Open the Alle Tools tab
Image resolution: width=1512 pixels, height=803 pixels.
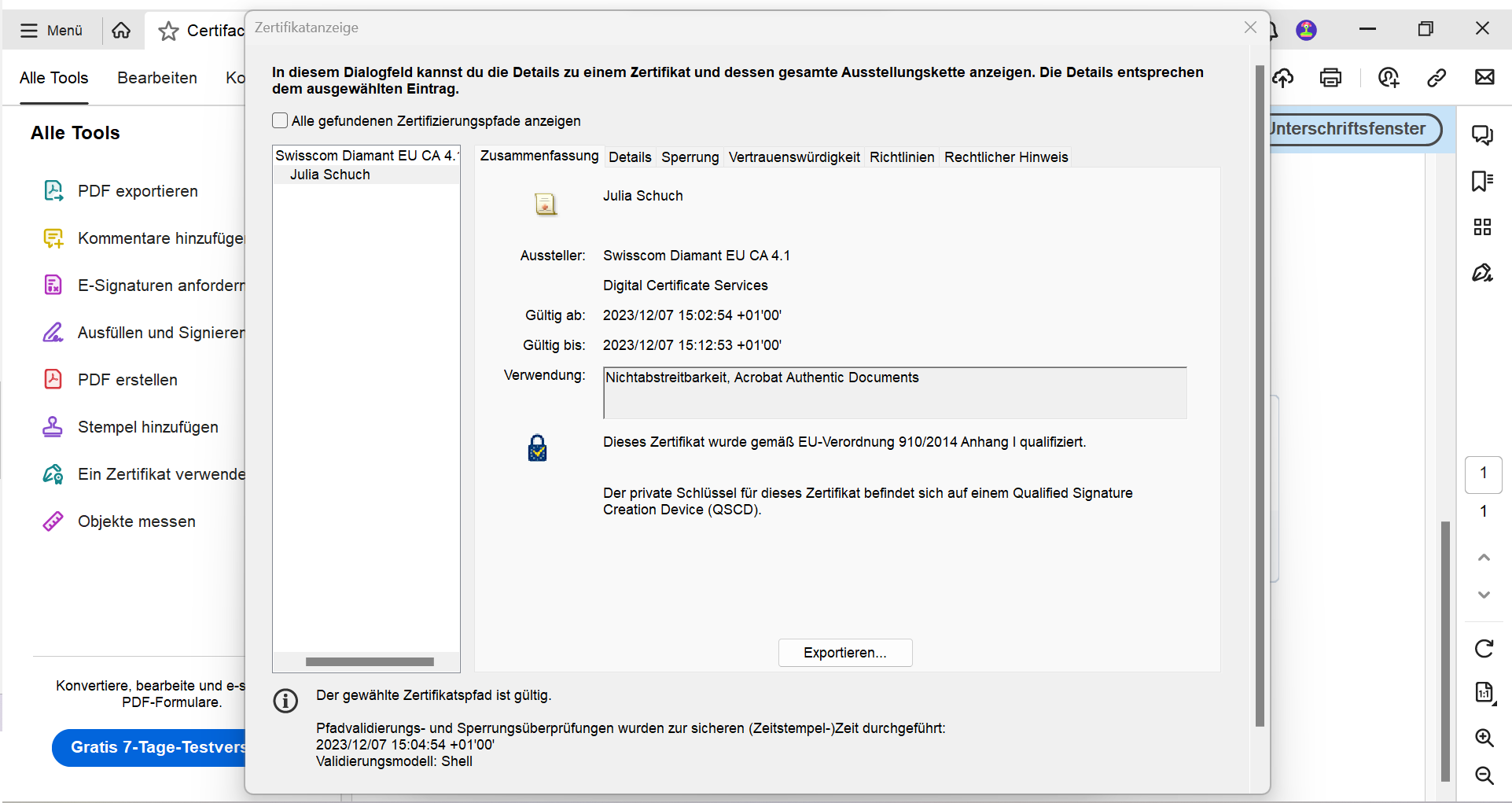coord(53,78)
